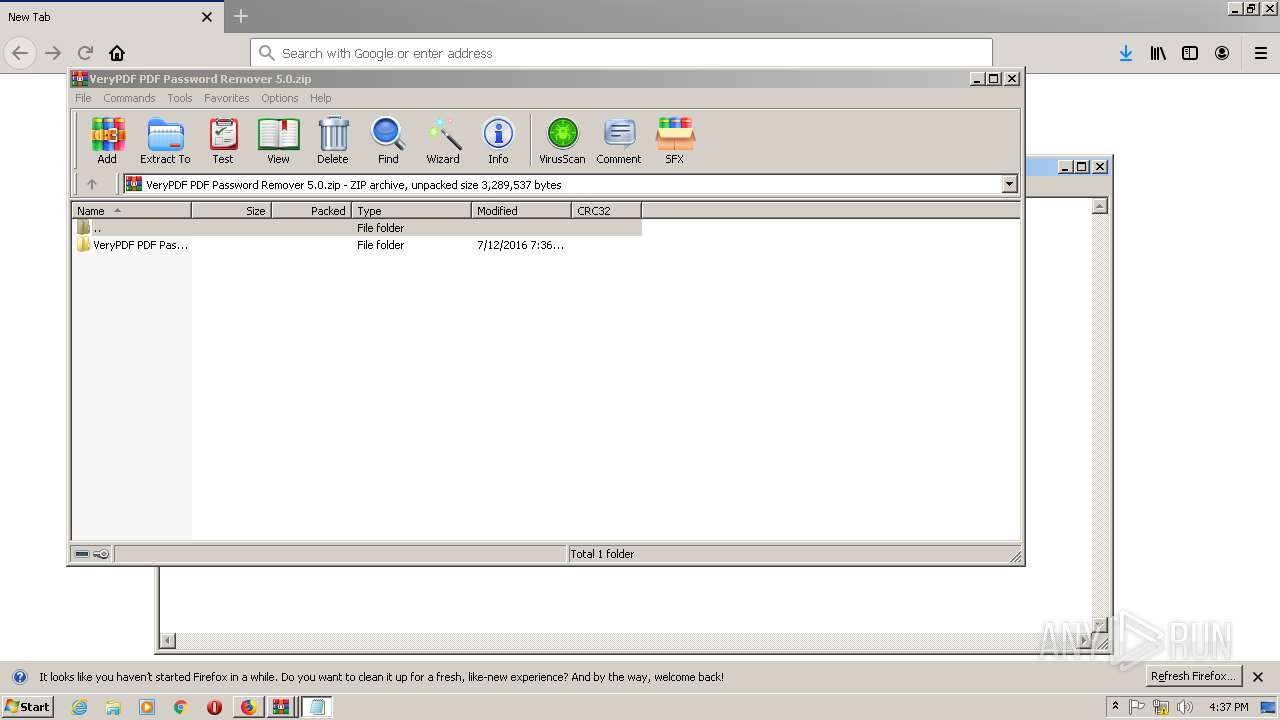Start VirusScan on the archive

click(x=562, y=140)
